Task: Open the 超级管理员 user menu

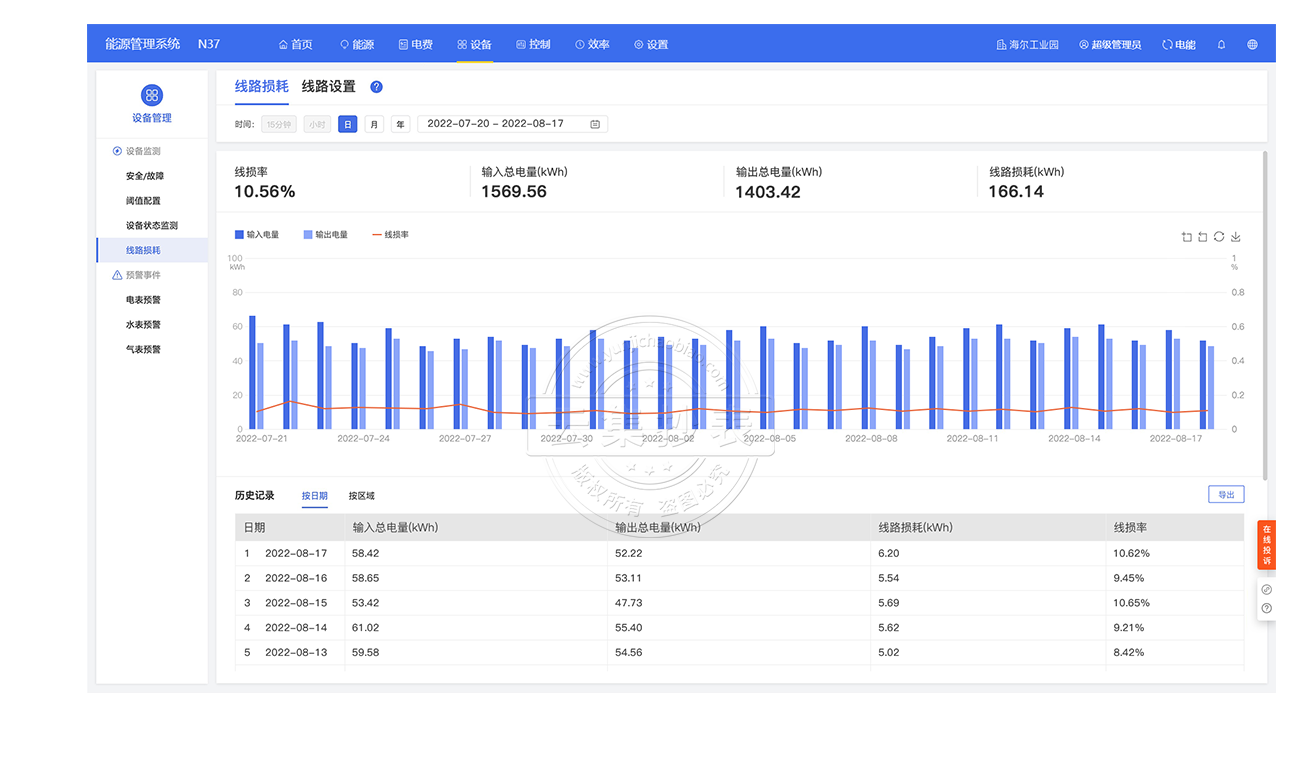Action: pyautogui.click(x=1110, y=45)
